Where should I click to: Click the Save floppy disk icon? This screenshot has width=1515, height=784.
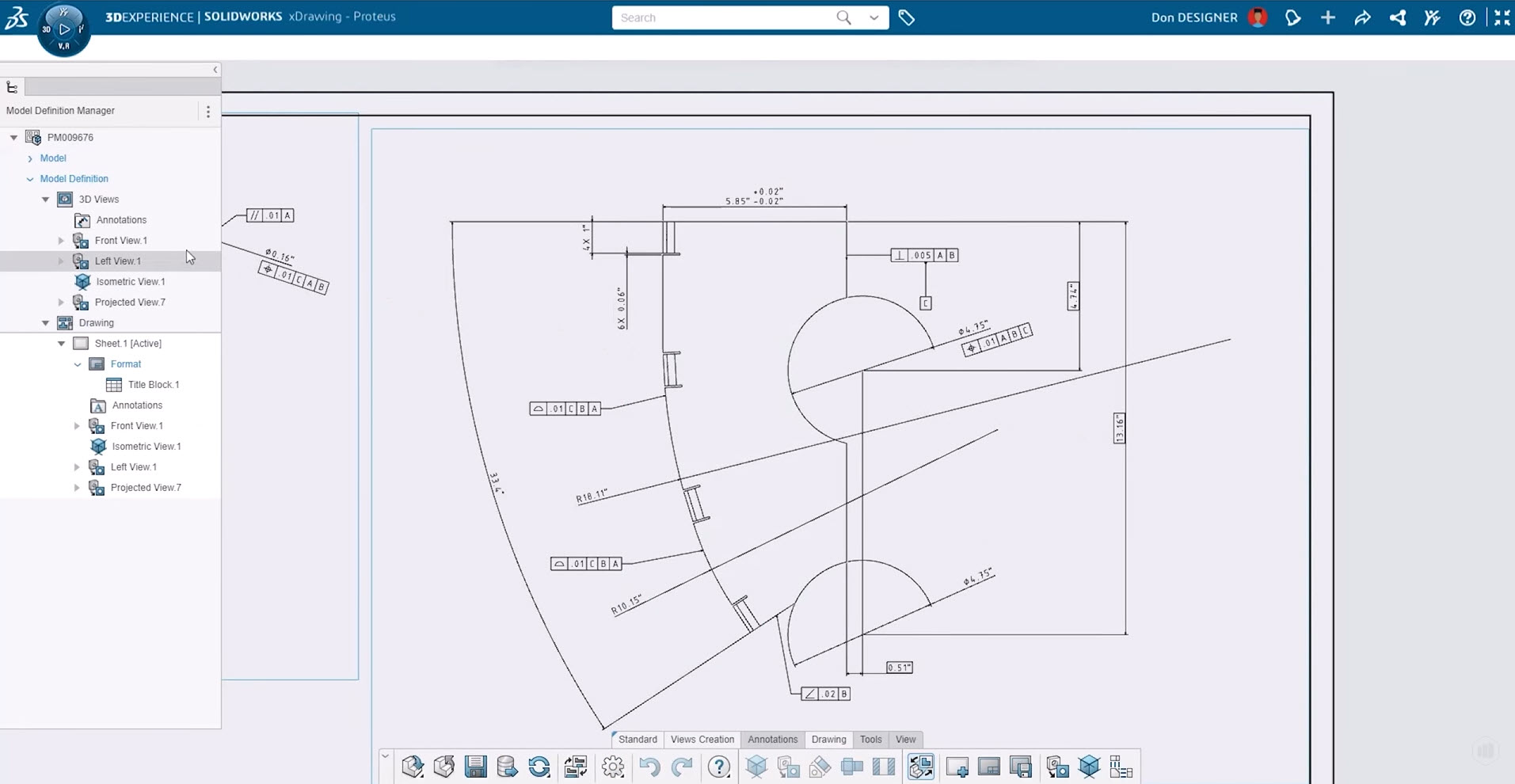(476, 767)
